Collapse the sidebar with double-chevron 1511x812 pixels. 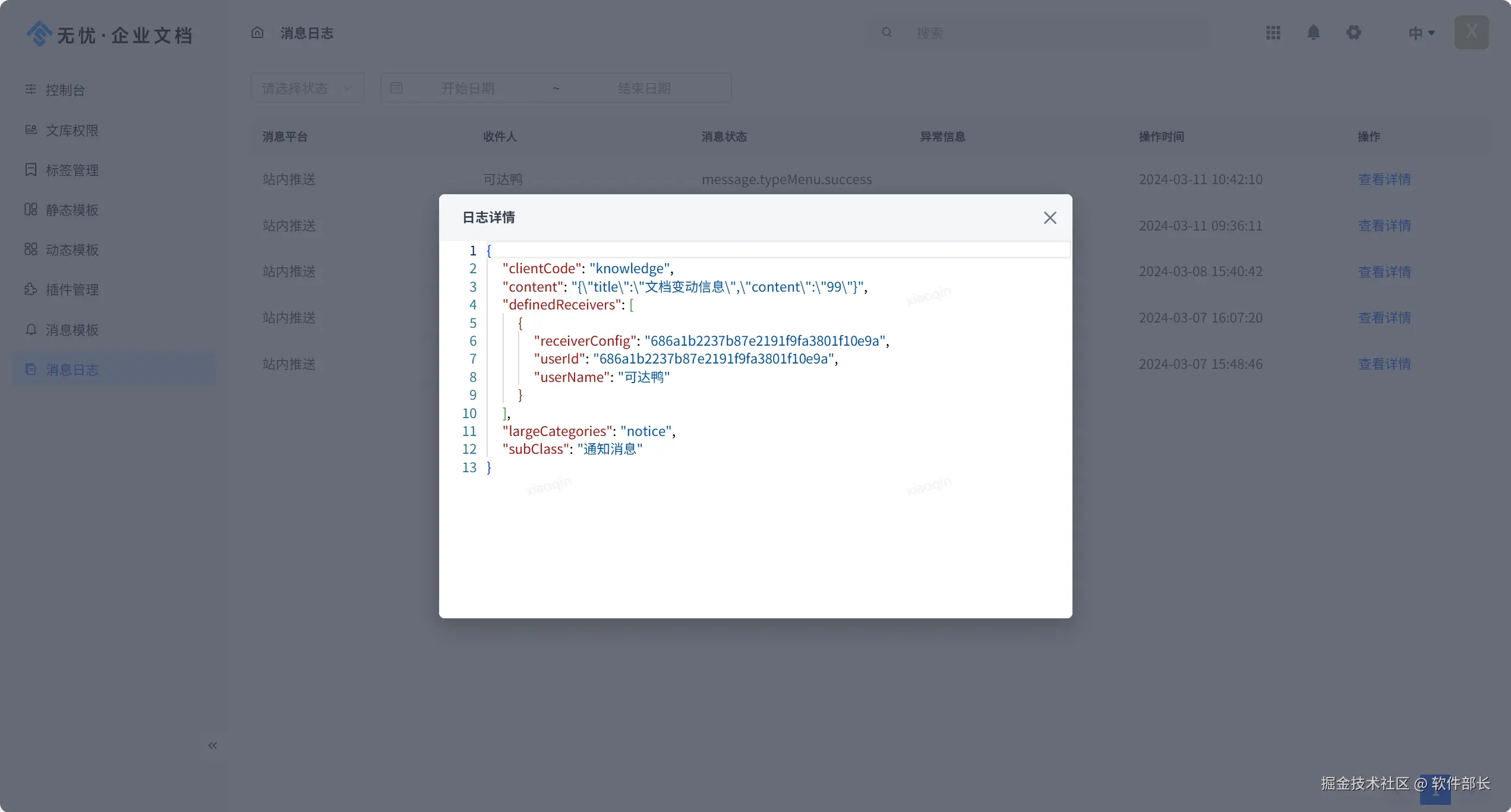(x=213, y=745)
